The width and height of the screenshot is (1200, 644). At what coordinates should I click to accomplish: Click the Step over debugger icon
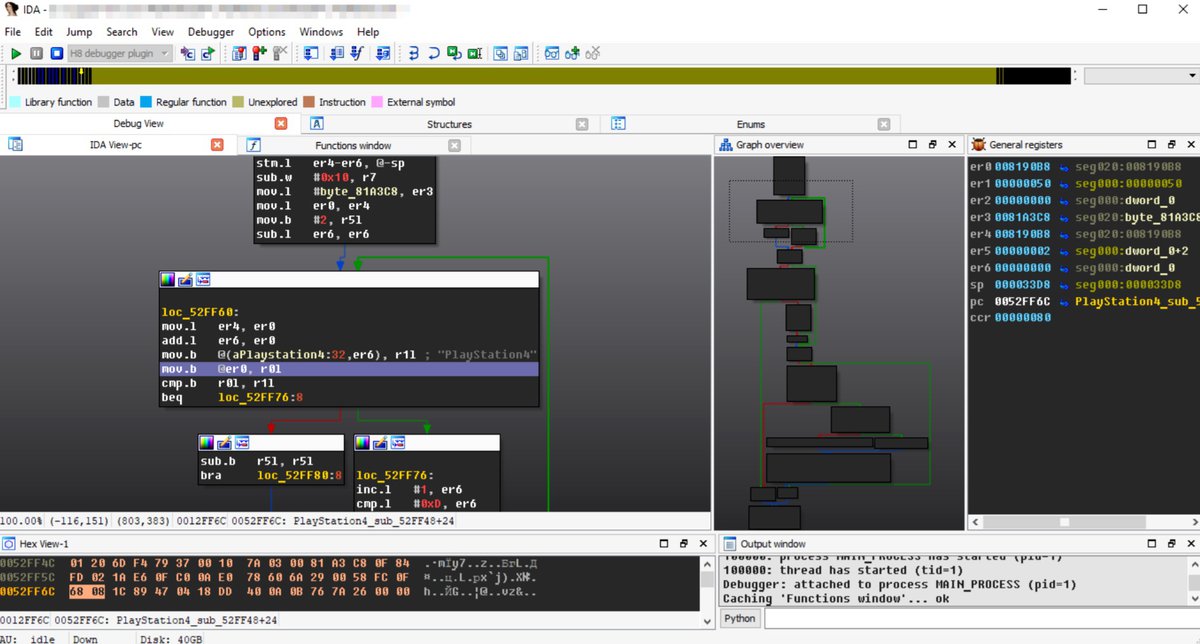pyautogui.click(x=434, y=53)
